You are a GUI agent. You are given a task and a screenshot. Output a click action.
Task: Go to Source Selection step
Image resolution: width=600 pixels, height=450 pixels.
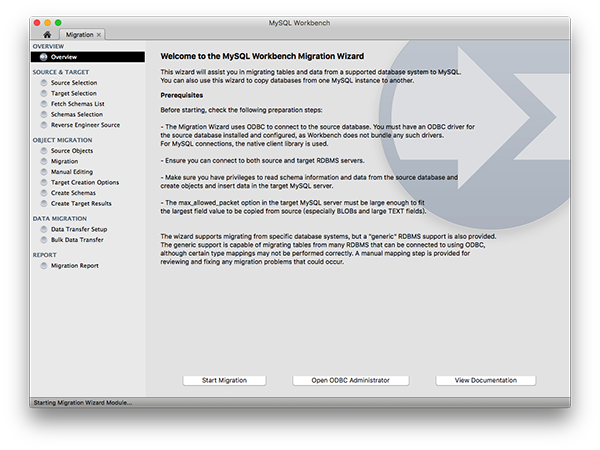[x=74, y=83]
